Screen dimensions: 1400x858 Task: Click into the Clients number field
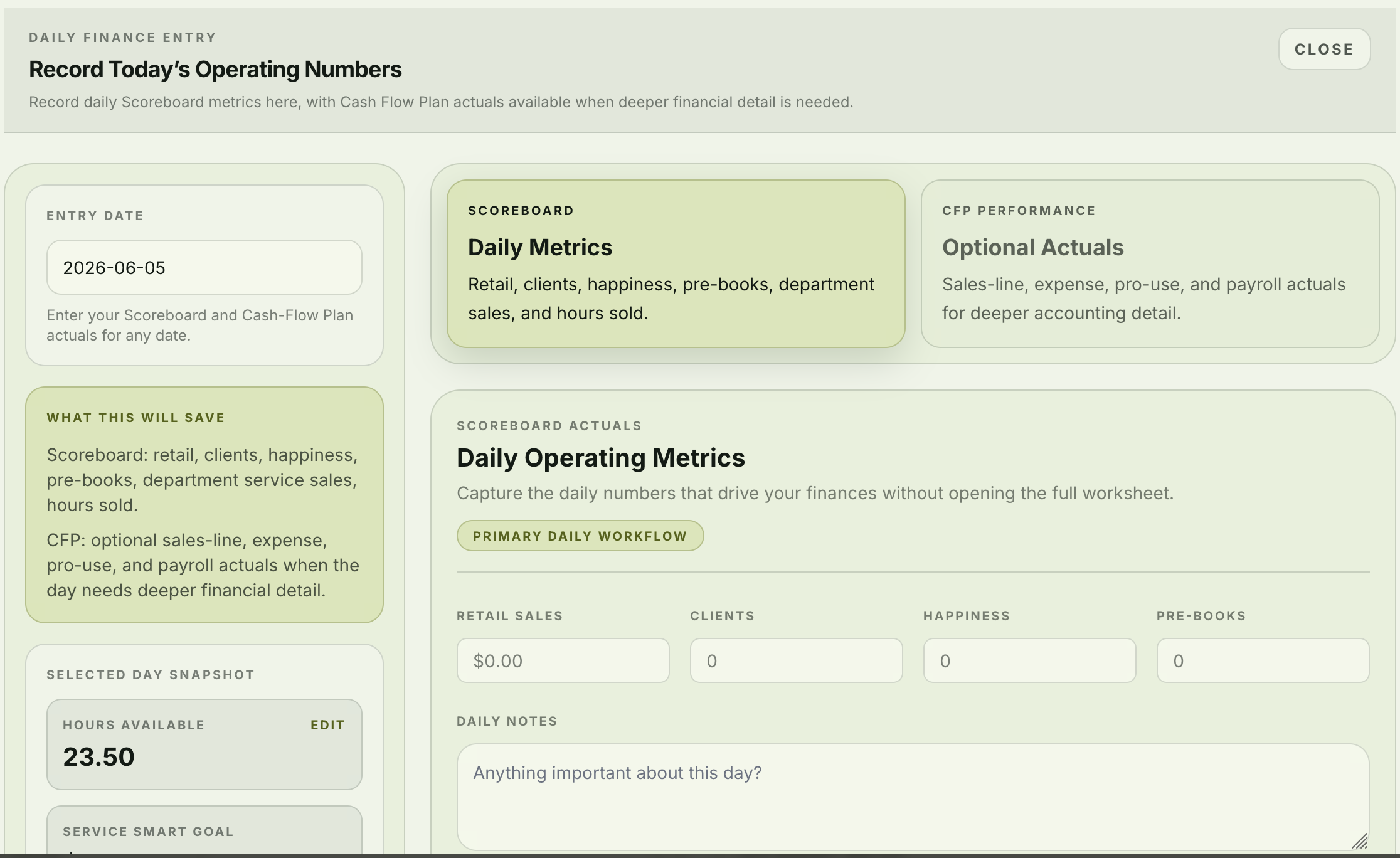pyautogui.click(x=797, y=660)
